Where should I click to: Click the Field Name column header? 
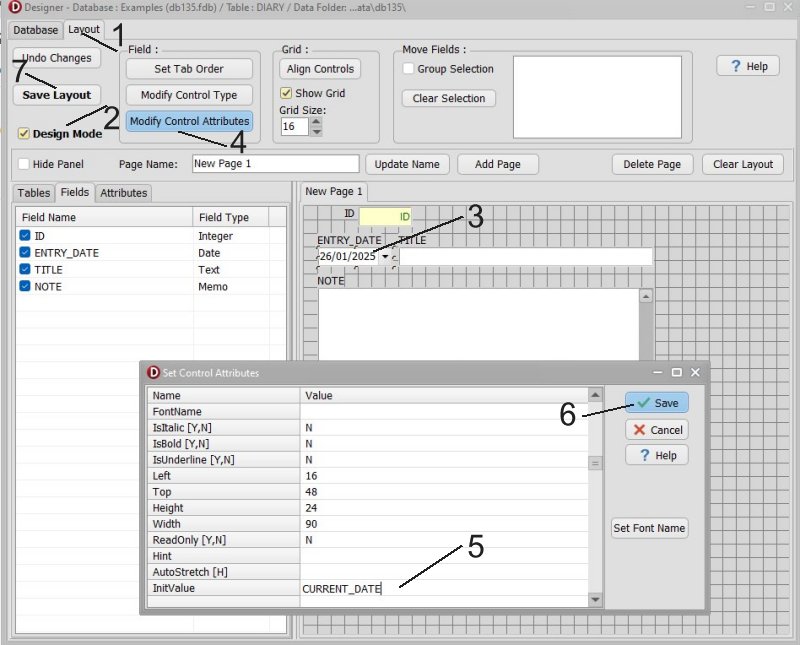(x=105, y=217)
